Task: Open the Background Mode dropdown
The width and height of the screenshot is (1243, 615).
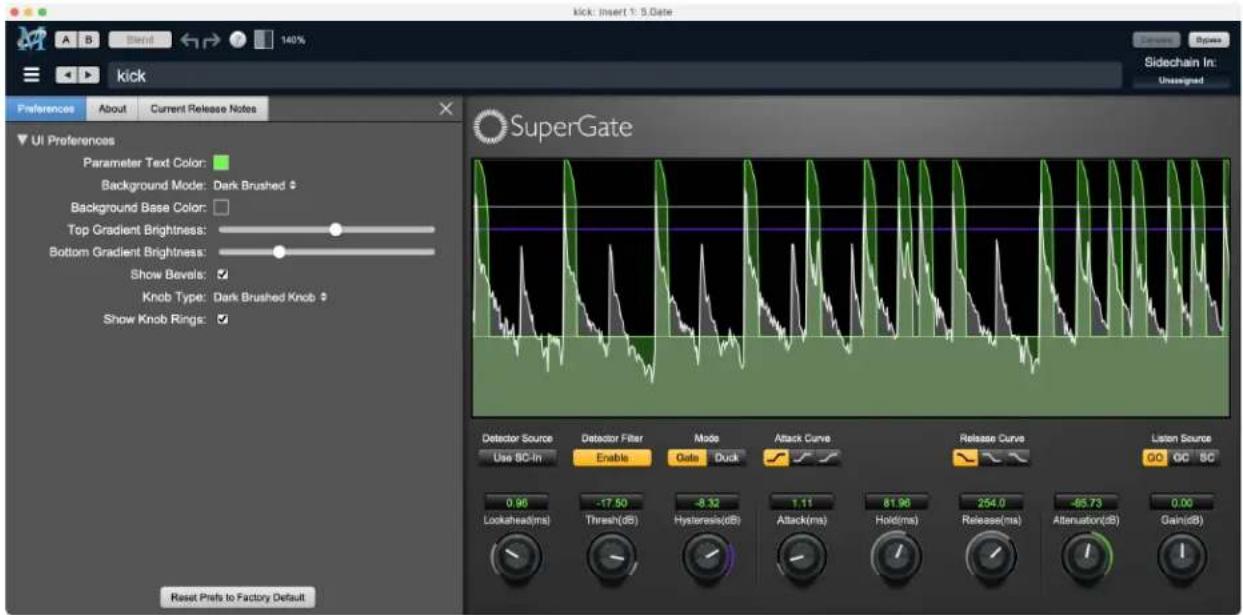Action: point(255,185)
